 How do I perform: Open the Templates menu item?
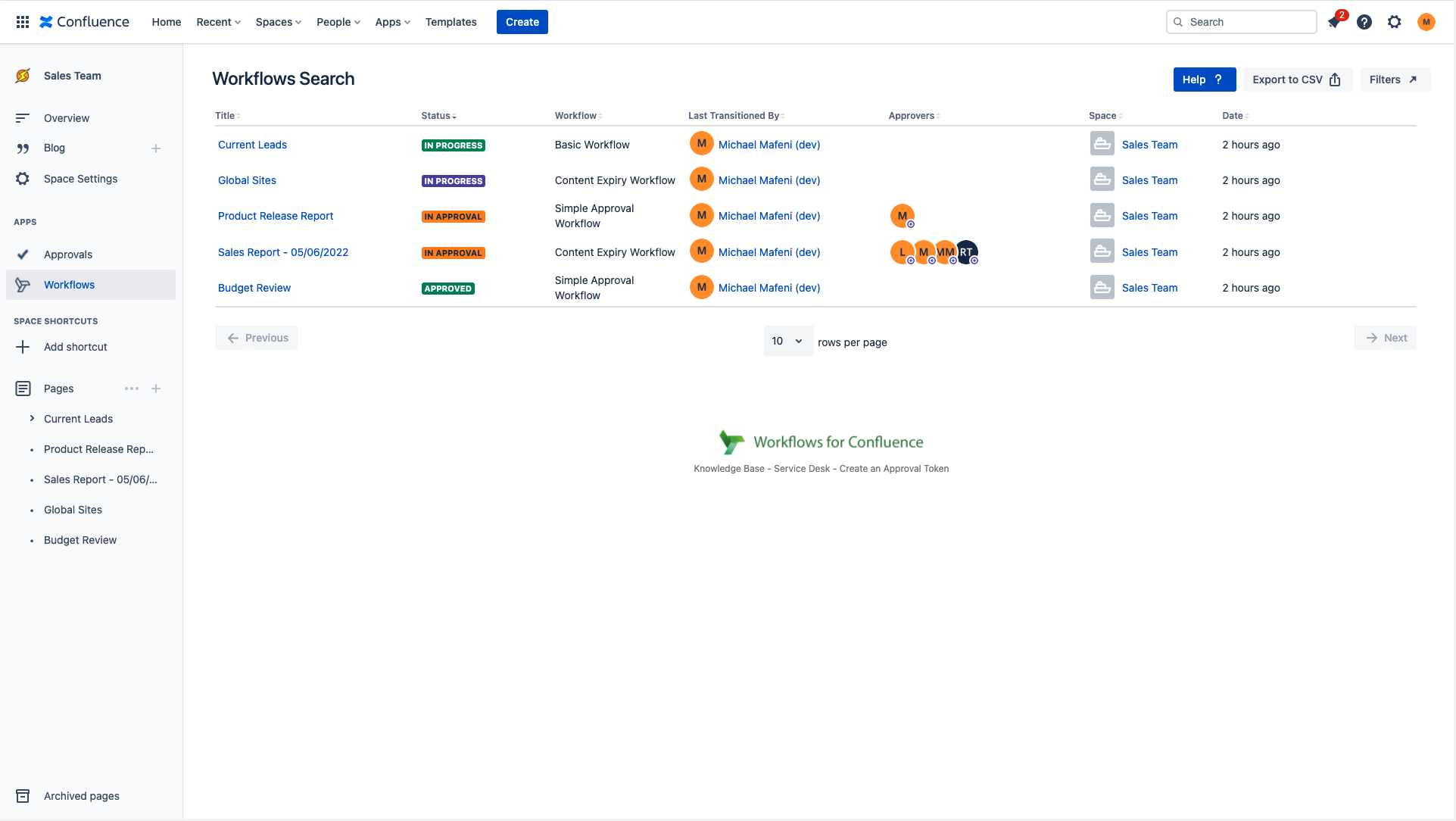coord(451,22)
